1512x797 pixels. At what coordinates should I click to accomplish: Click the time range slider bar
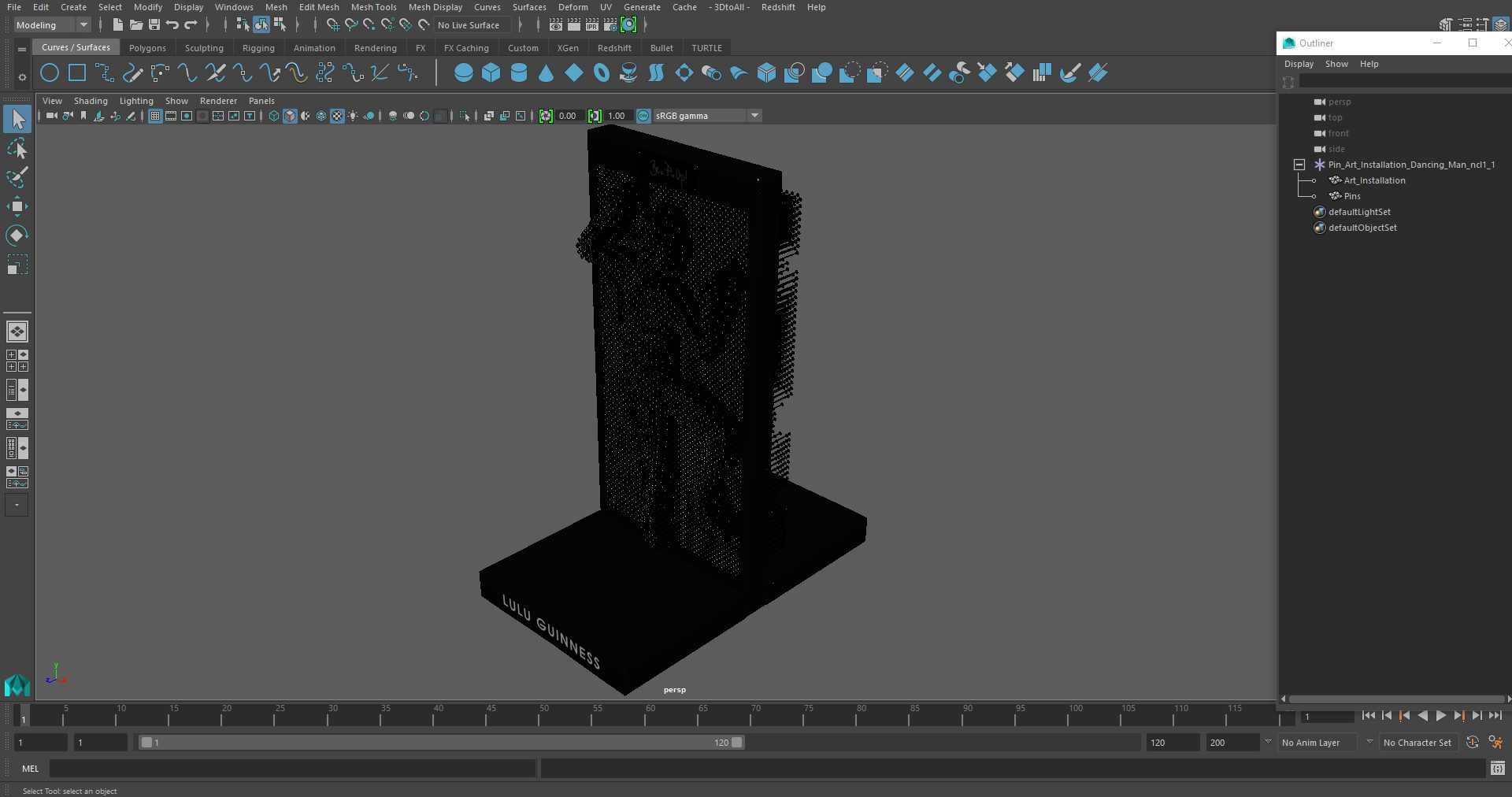pos(441,742)
